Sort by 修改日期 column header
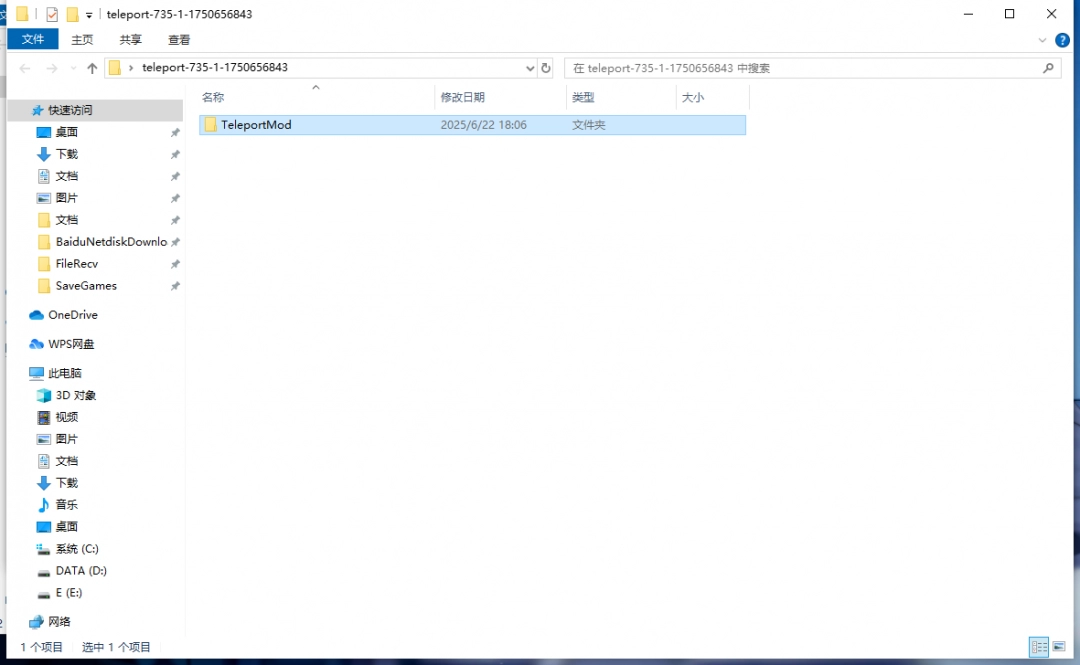 tap(462, 97)
